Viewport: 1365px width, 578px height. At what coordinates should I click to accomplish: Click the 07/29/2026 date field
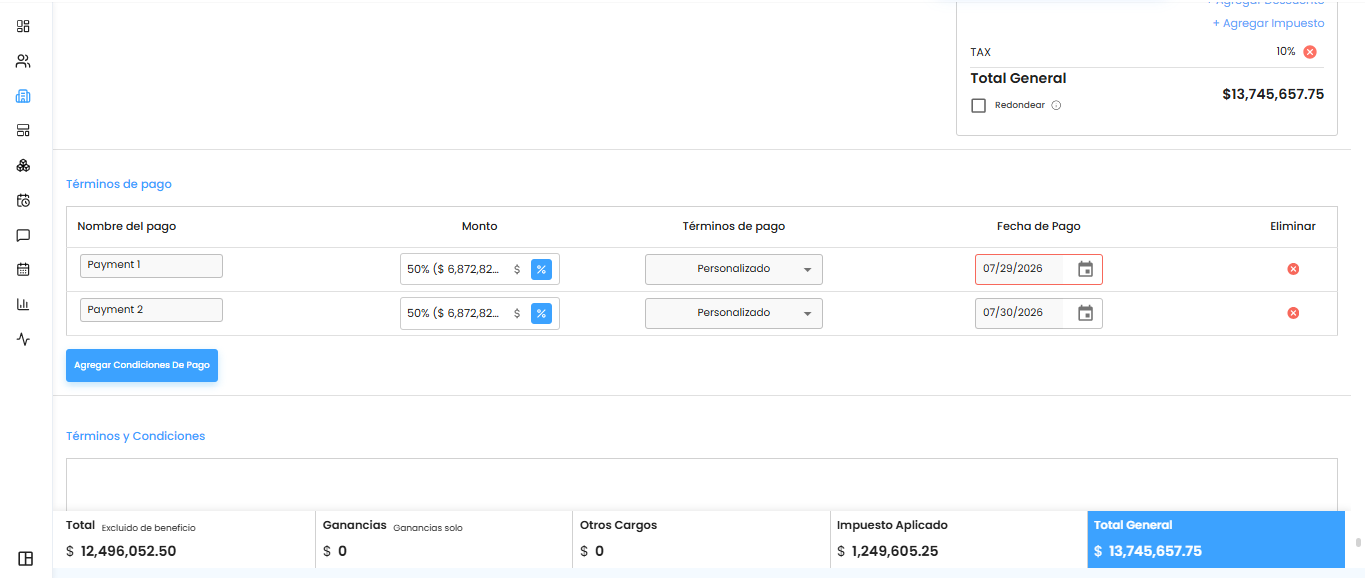pos(1039,269)
